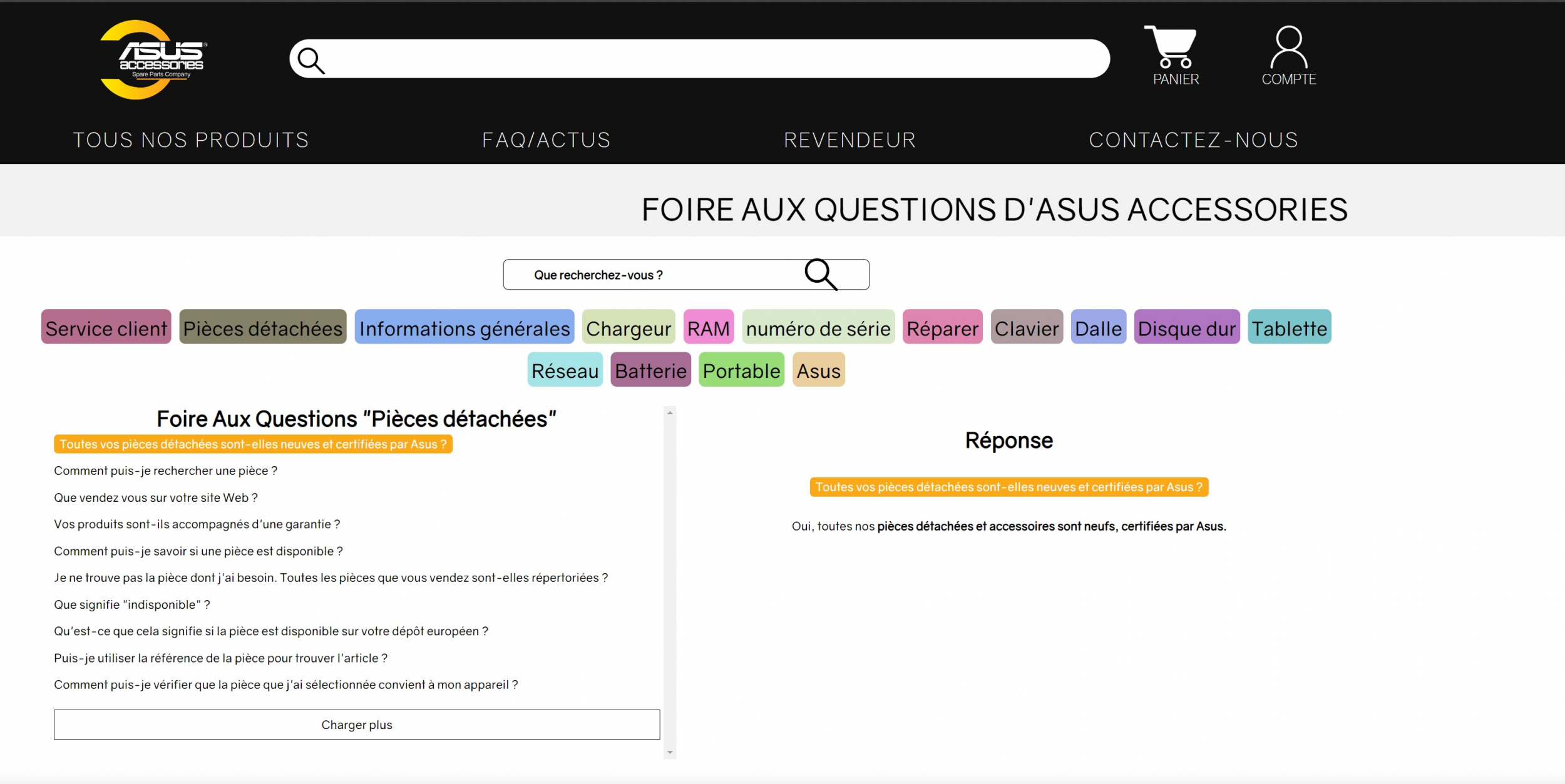Screen dimensions: 1565x784
Task: Select the 'Batterie' category tag
Action: pyautogui.click(x=651, y=371)
